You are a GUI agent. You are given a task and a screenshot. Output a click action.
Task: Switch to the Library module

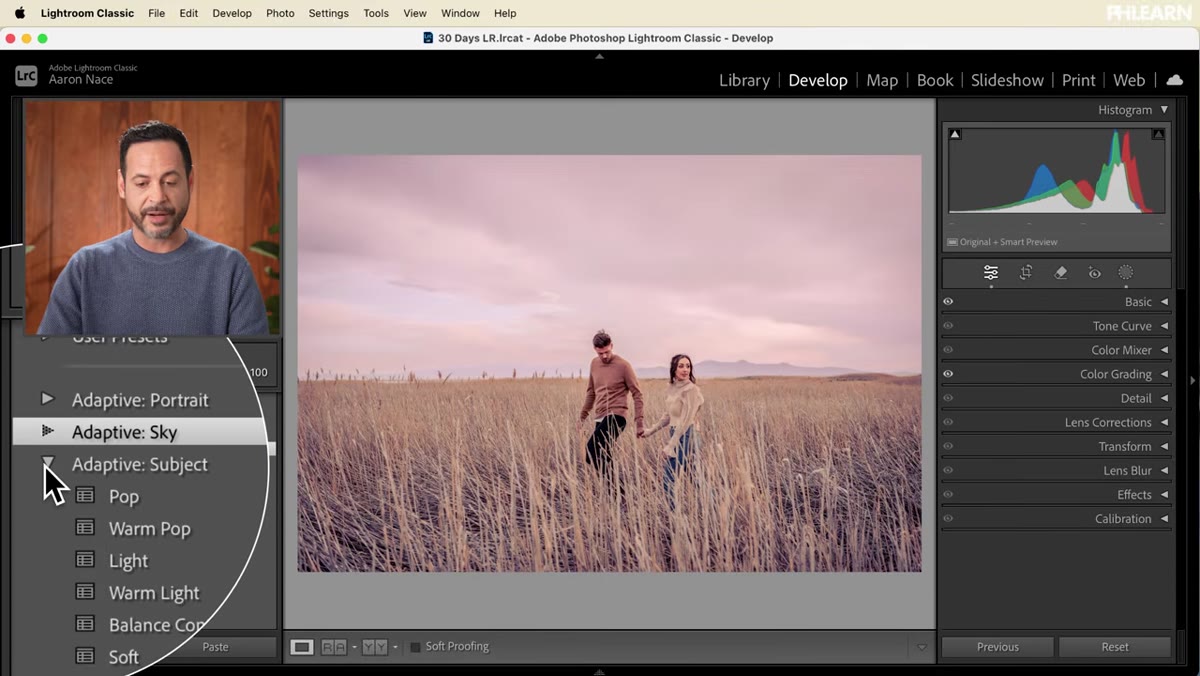point(744,80)
